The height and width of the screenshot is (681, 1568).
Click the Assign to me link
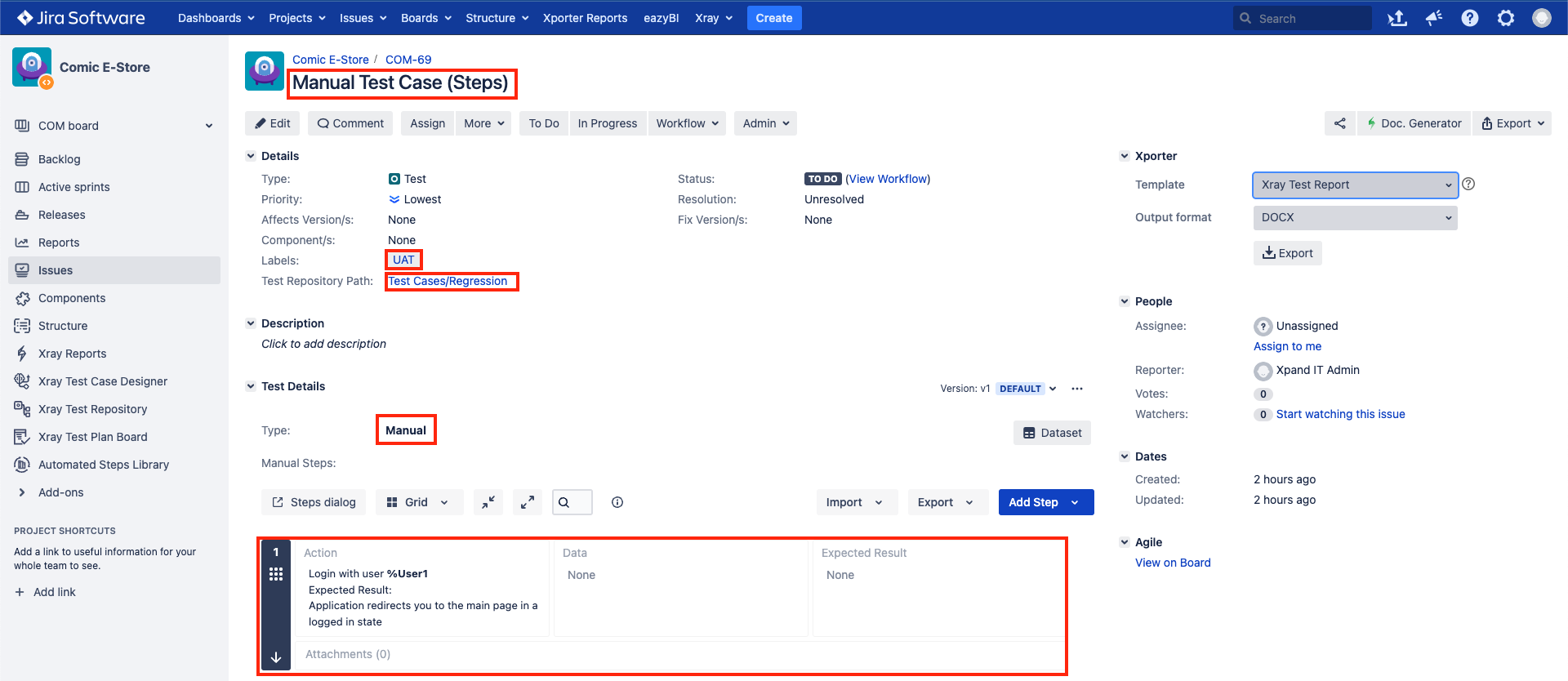point(1287,346)
